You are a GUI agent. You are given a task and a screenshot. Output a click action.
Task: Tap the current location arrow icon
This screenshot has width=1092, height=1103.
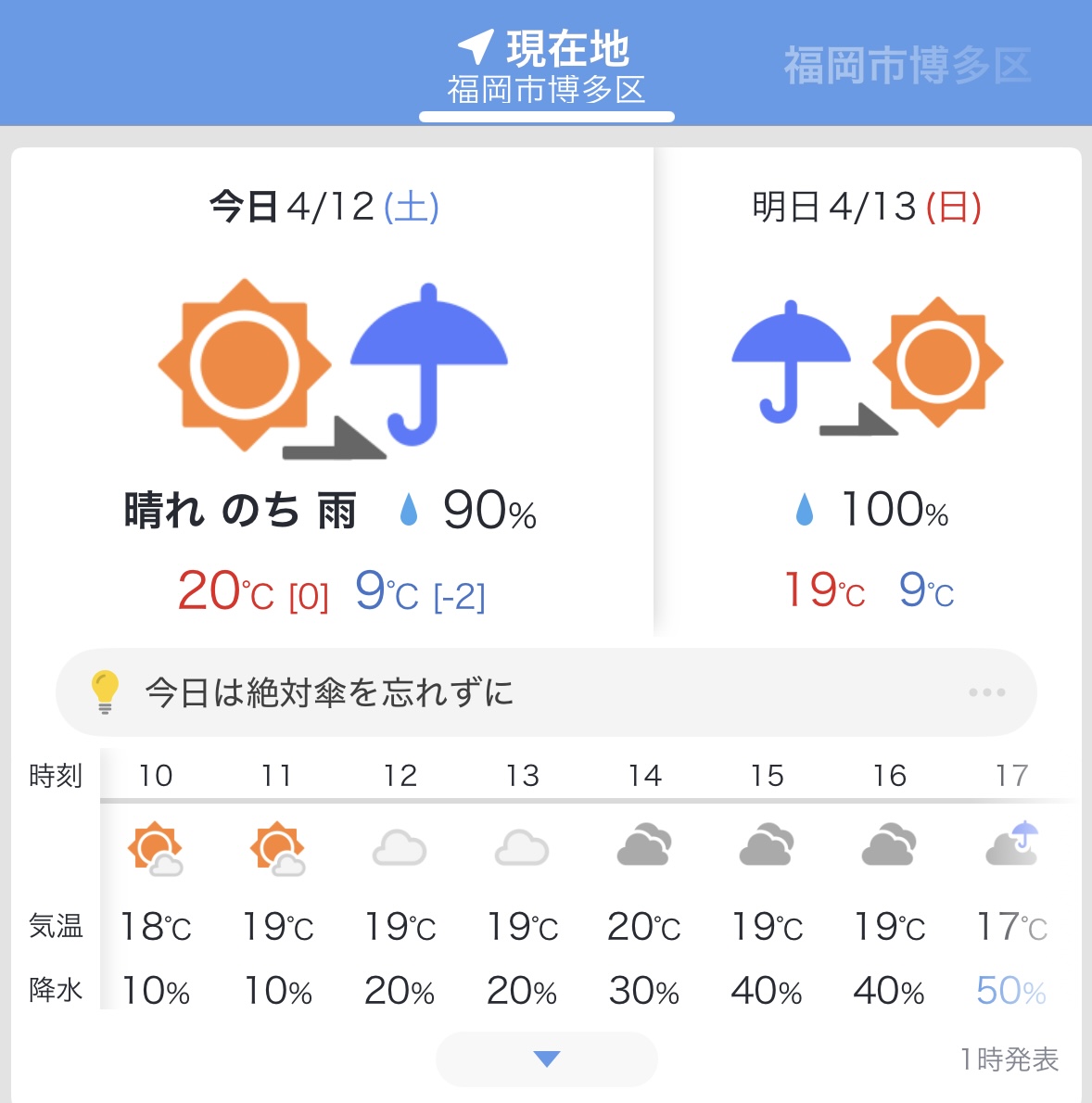click(476, 47)
